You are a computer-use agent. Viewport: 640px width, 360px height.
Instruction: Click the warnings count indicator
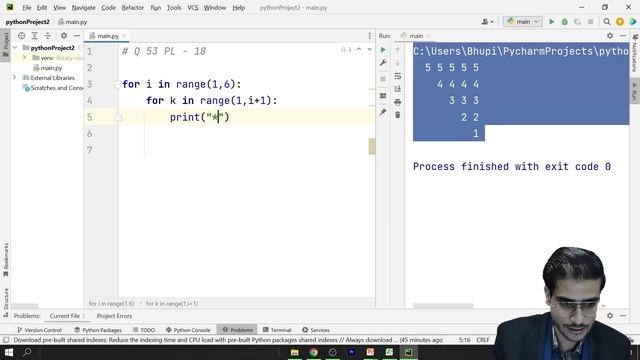346,49
